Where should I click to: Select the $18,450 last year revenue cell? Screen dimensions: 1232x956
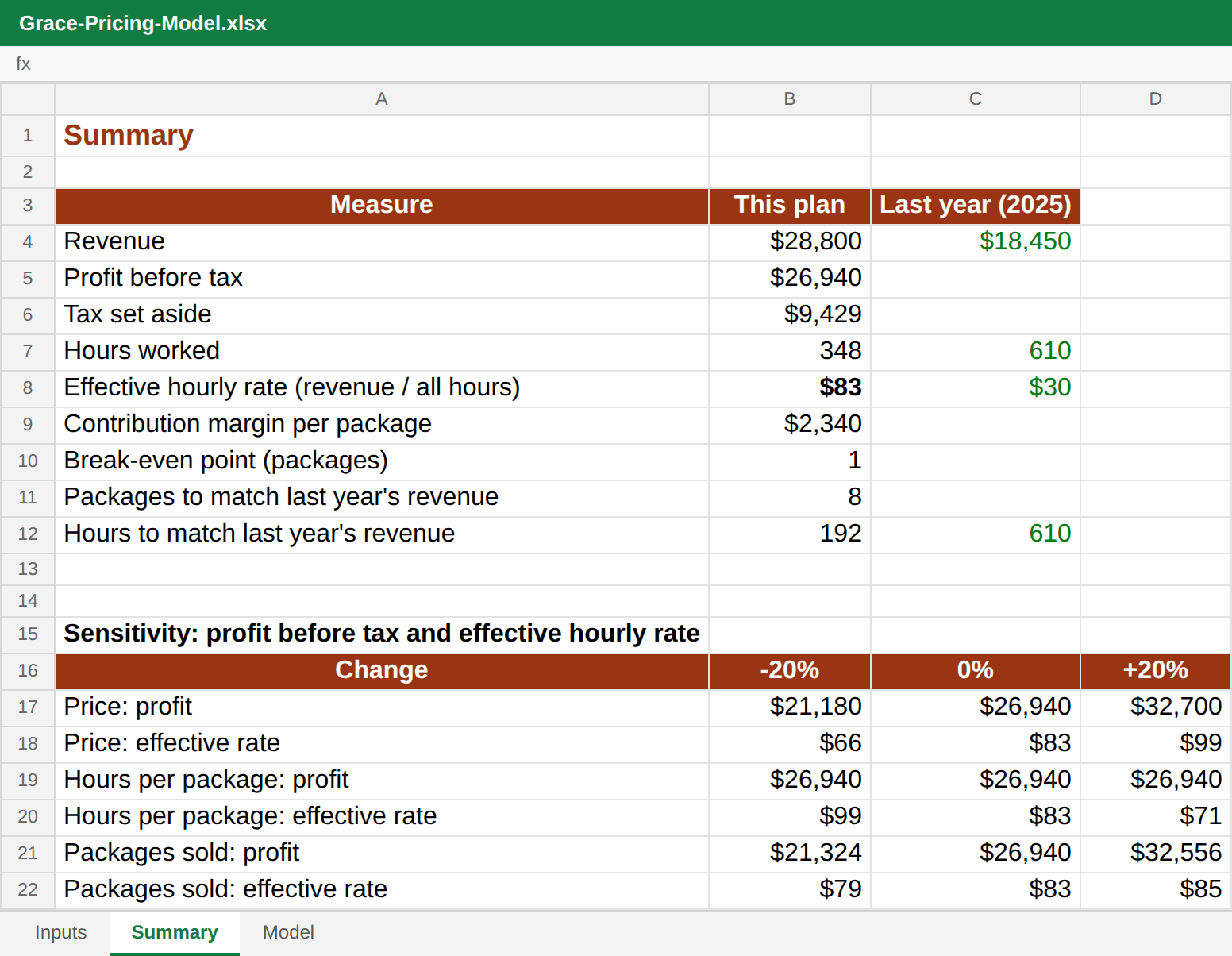click(x=976, y=242)
